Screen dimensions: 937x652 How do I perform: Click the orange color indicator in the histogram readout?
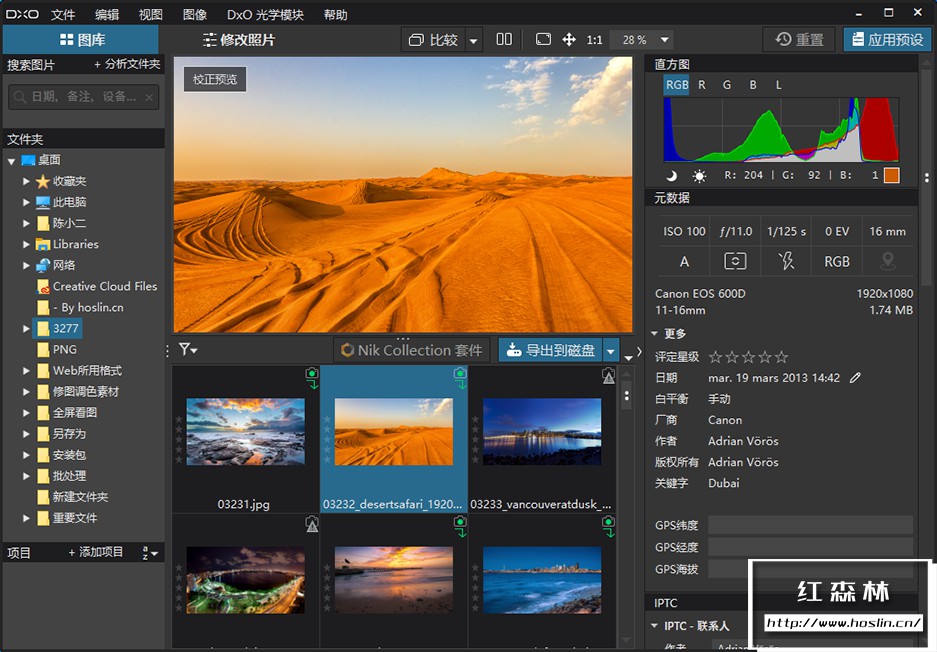[890, 176]
